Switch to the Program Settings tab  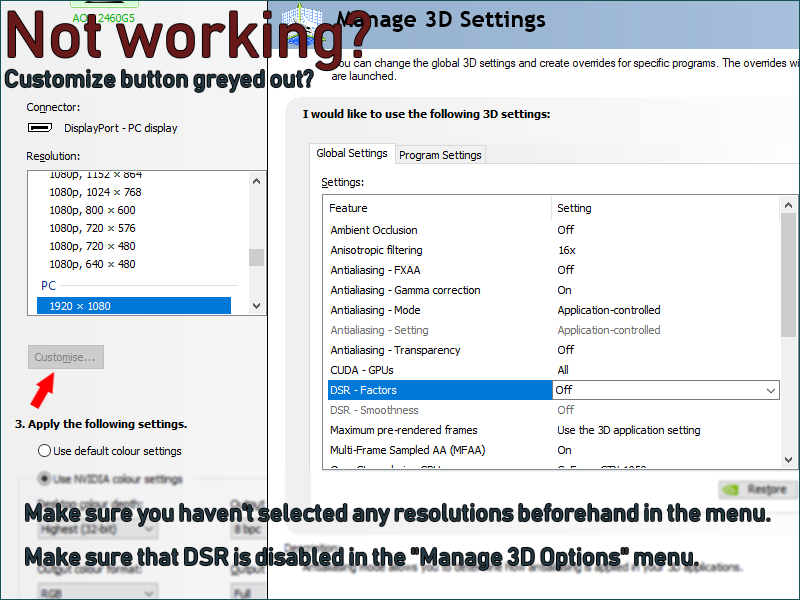(440, 155)
